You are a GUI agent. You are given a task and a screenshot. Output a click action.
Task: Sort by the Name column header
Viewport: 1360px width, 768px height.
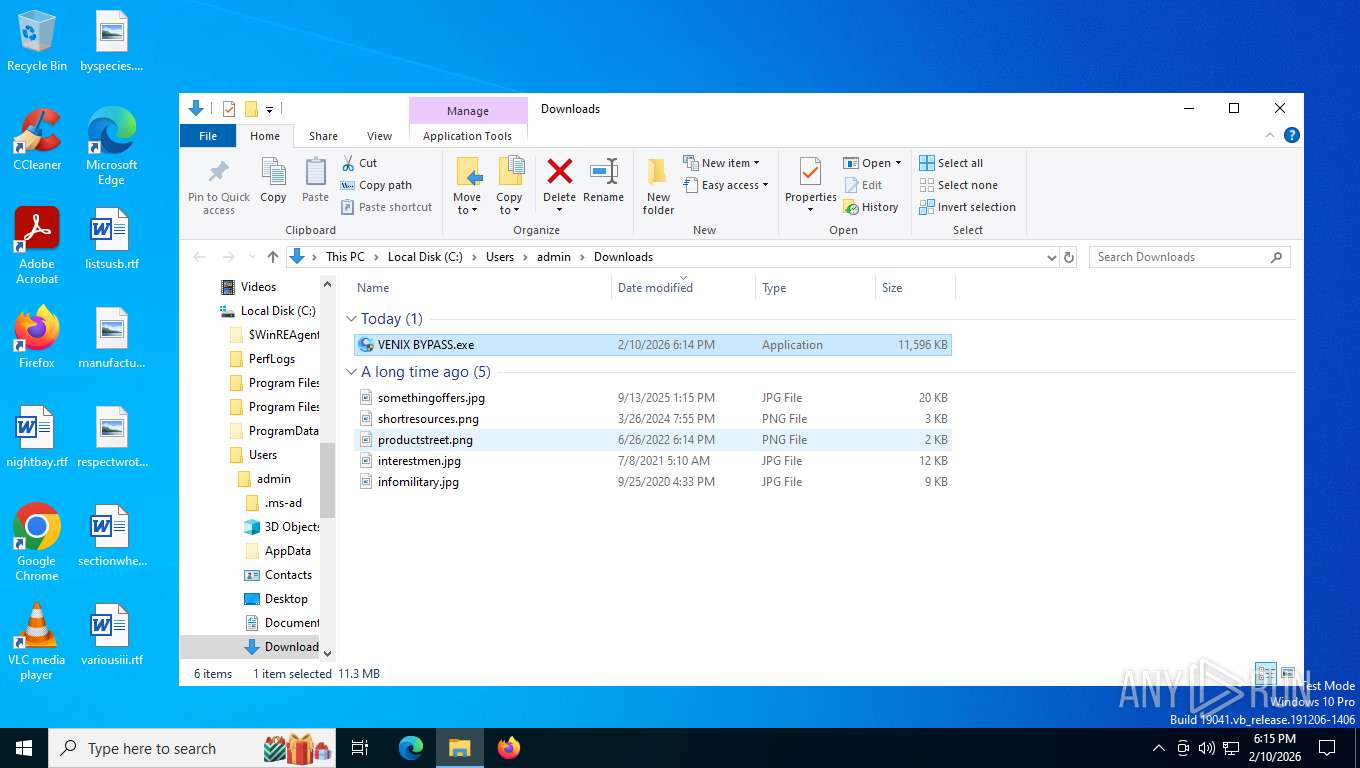(x=482, y=288)
